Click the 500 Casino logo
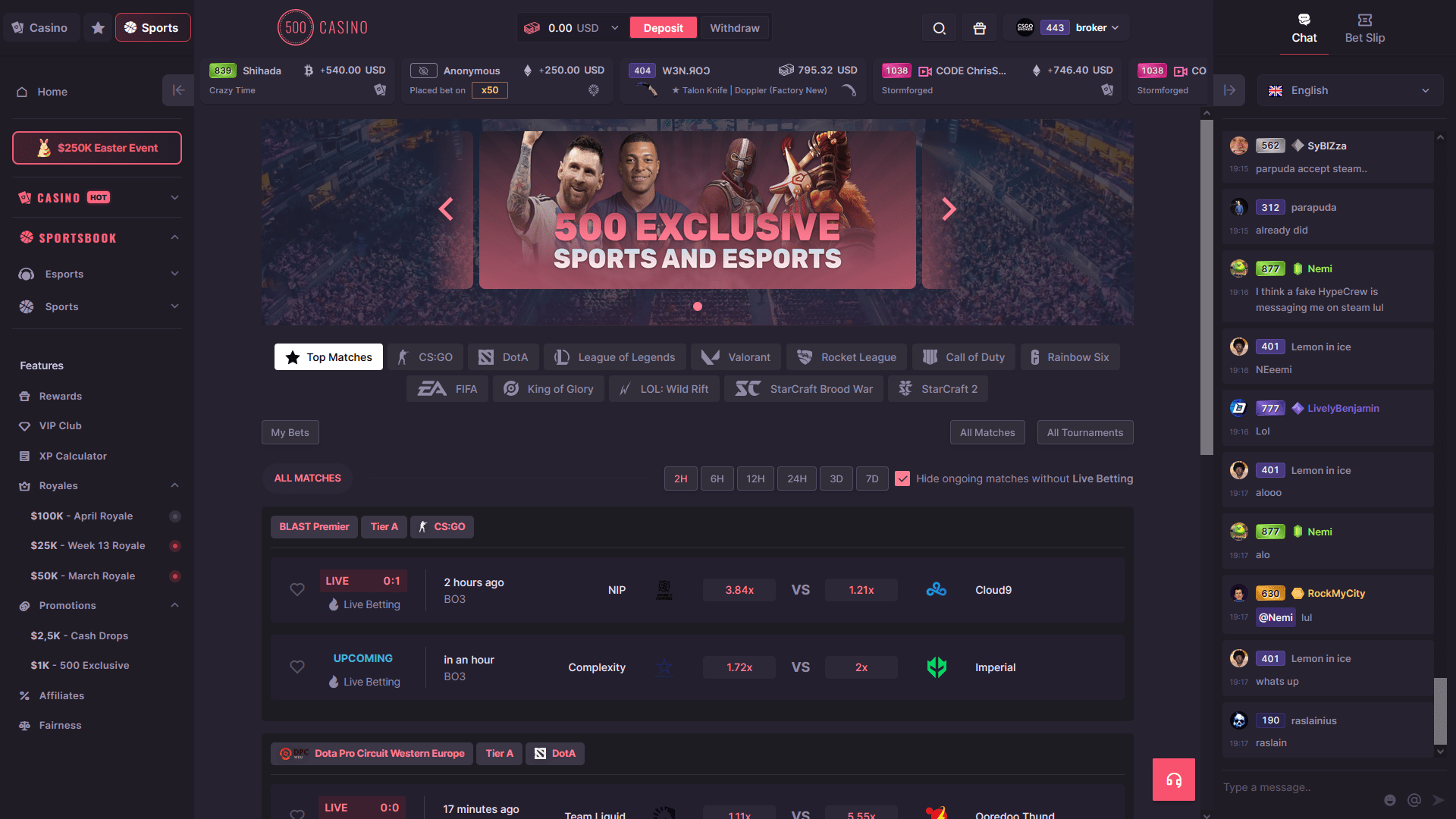The image size is (1456, 819). (323, 28)
